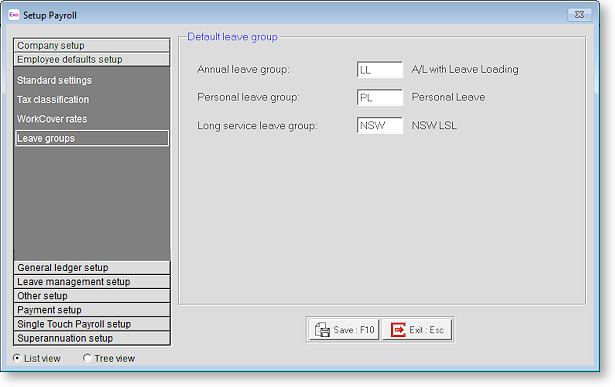
Task: Open the Other setup section
Action: [92, 296]
